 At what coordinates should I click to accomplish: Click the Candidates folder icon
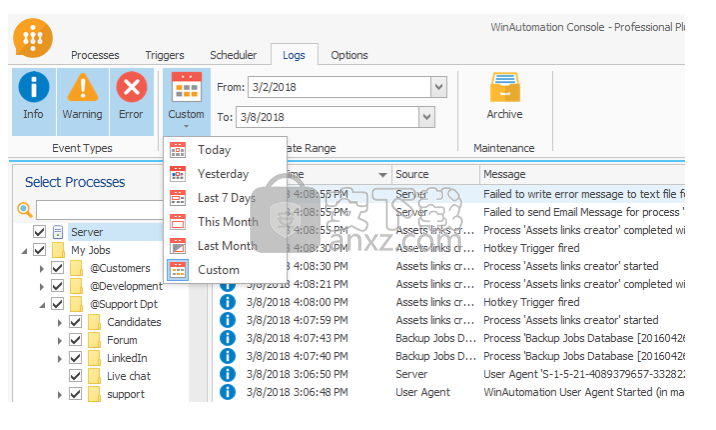click(94, 322)
